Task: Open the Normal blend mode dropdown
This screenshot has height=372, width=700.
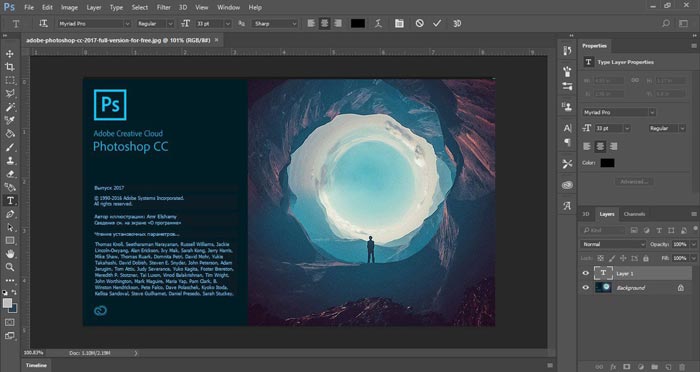Action: pyautogui.click(x=613, y=244)
